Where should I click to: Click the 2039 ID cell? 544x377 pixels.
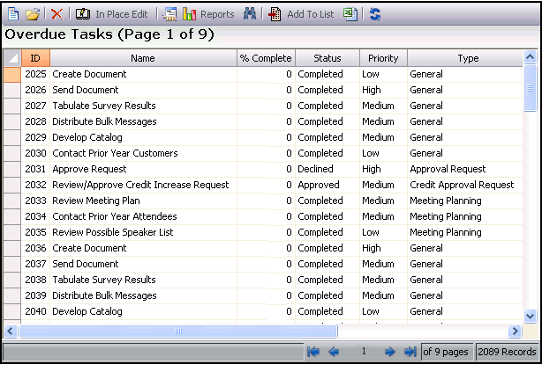(35, 296)
